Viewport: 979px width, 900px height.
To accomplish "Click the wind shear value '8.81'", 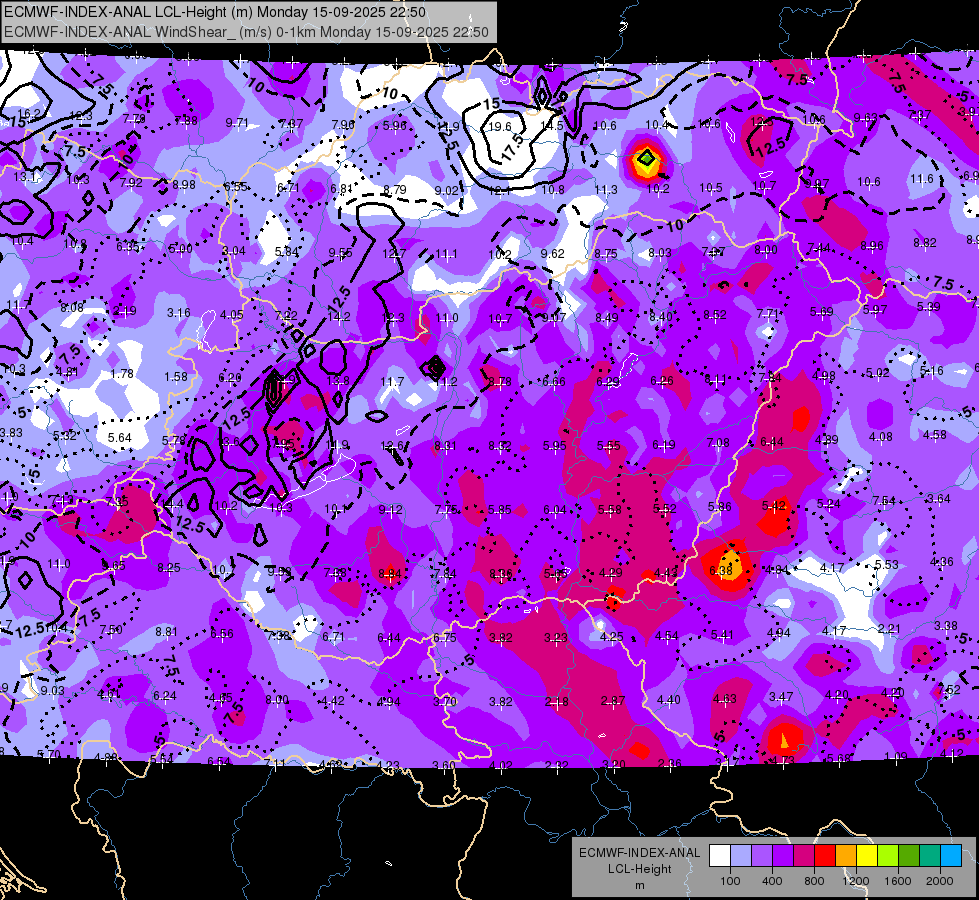I will 166,631.
